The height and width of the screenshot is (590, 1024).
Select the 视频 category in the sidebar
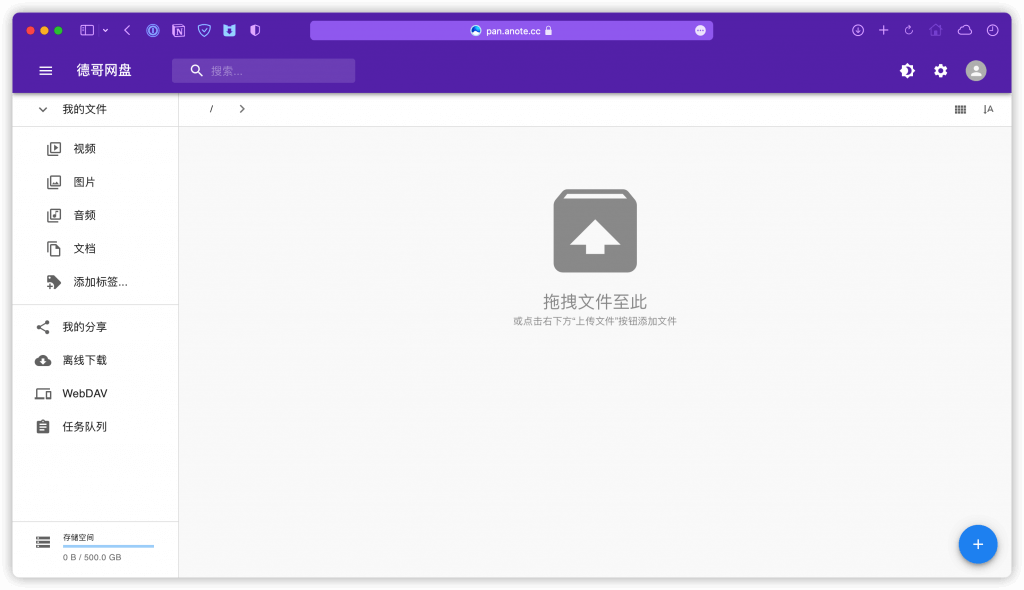(x=85, y=148)
